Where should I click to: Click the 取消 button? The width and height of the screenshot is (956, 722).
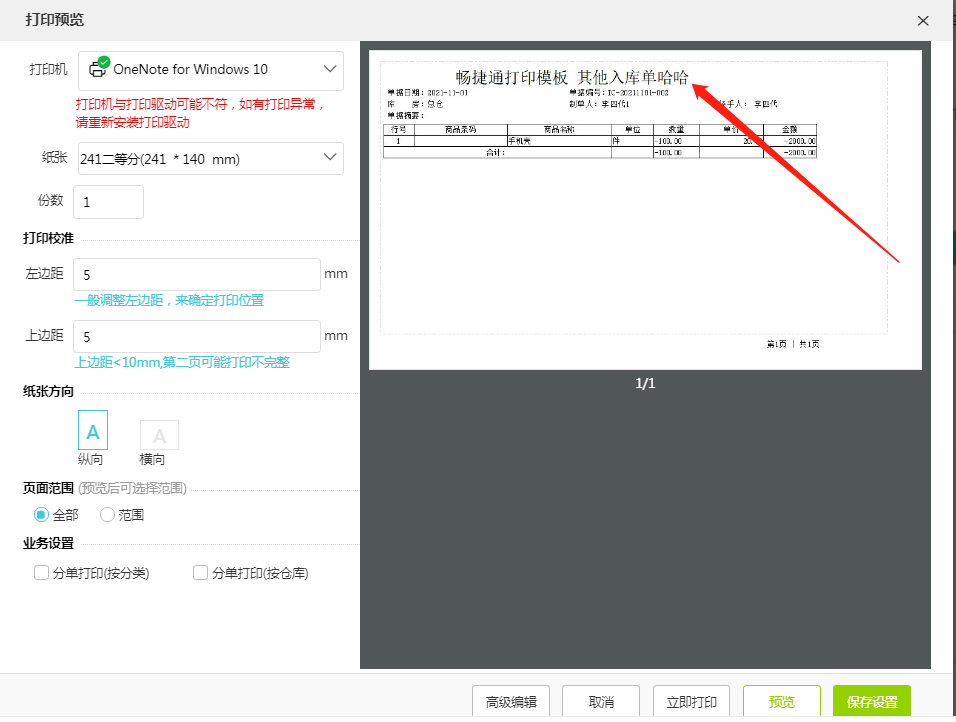point(601,701)
